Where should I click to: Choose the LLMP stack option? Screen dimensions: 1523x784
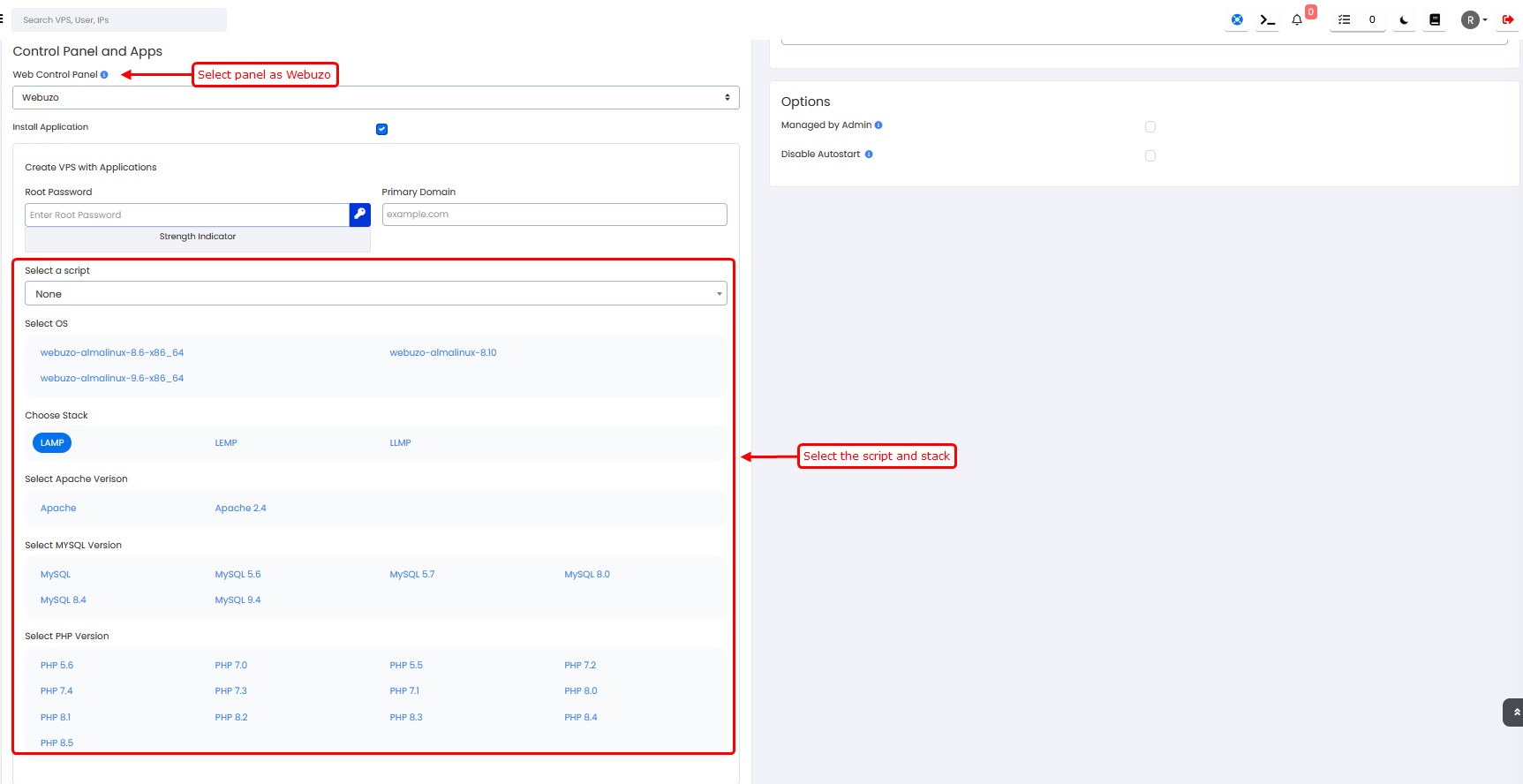tap(400, 443)
